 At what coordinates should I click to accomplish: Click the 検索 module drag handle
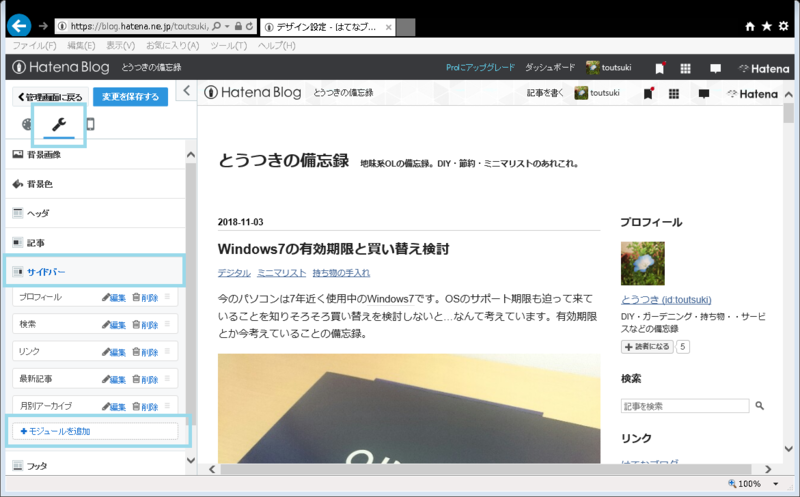coord(167,324)
